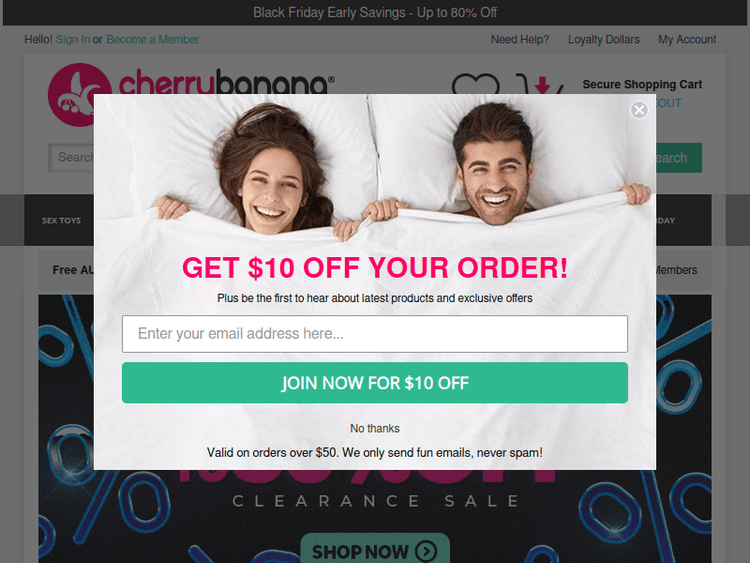Open Loyalty Dollars page
750x563 pixels.
click(x=604, y=39)
